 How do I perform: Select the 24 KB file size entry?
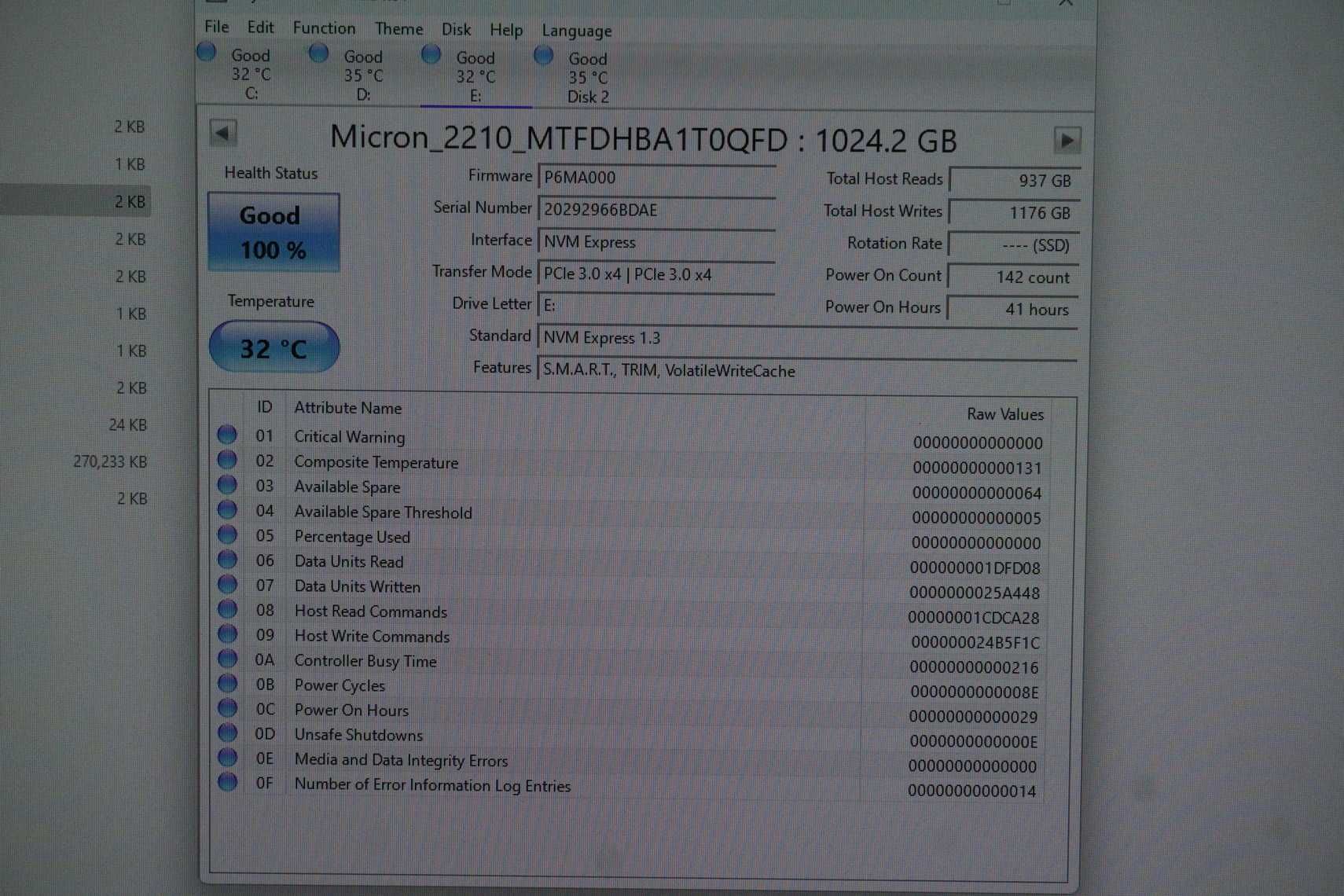127,424
